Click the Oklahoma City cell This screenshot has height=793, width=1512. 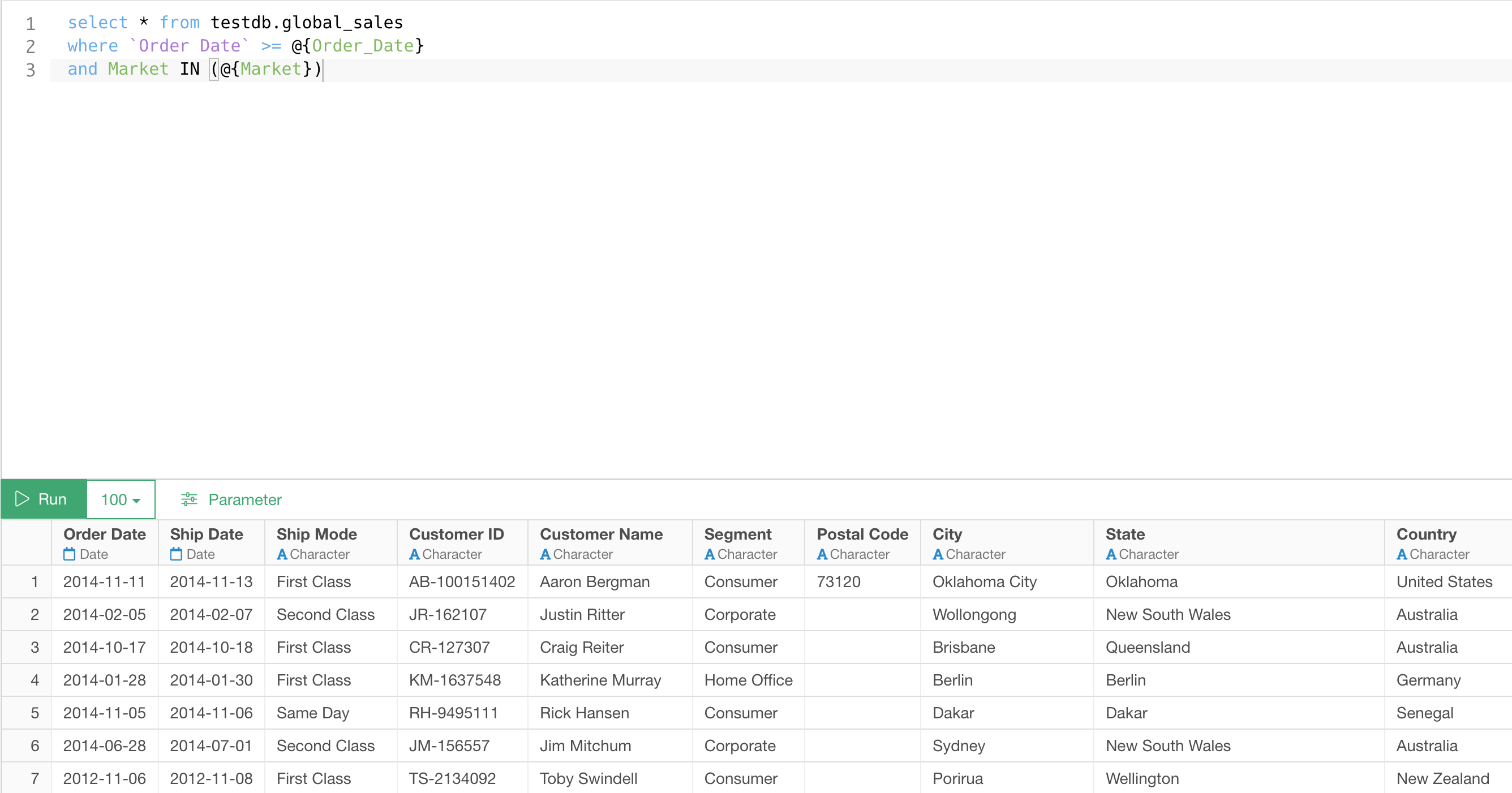point(984,581)
